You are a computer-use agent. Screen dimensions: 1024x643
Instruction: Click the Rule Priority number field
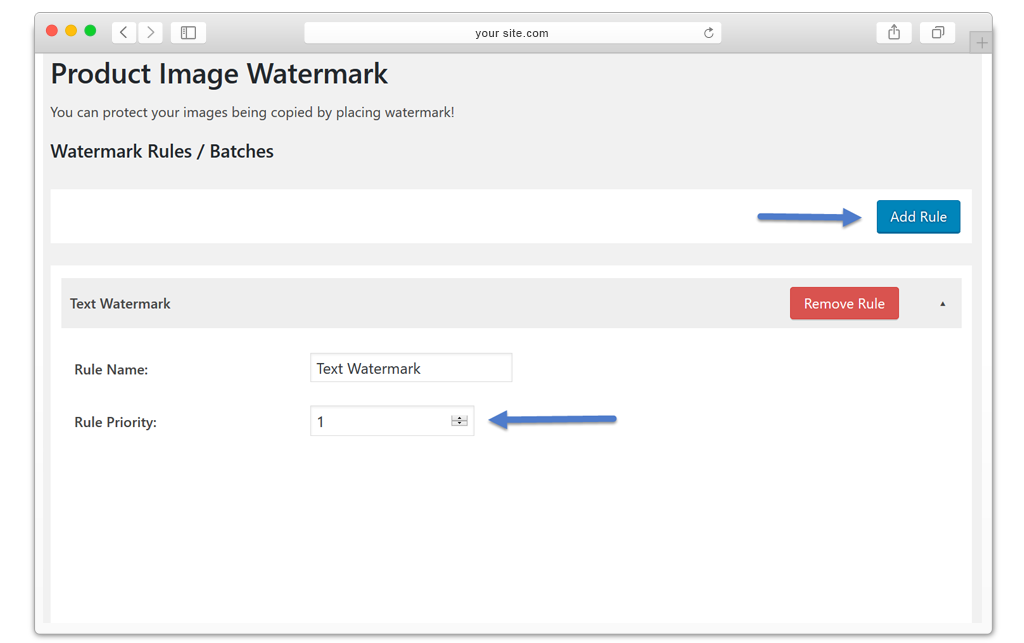[392, 421]
